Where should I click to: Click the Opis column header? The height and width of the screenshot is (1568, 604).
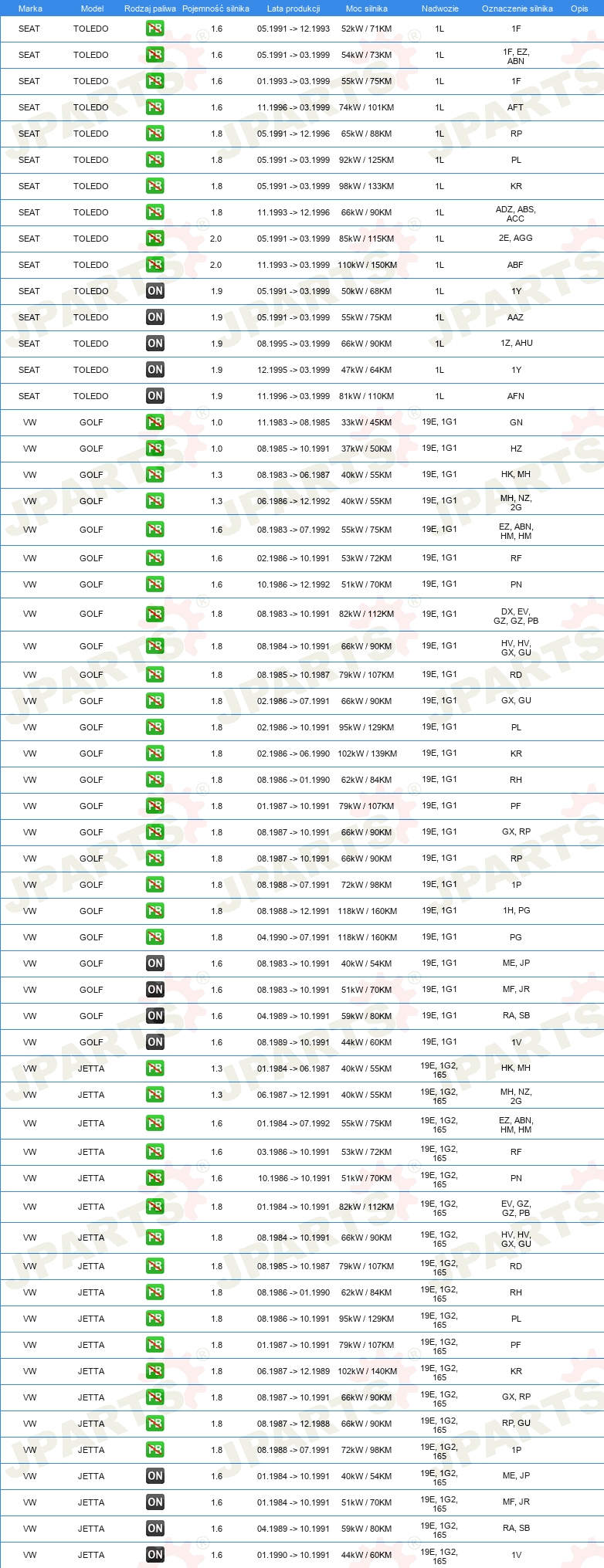pos(579,8)
